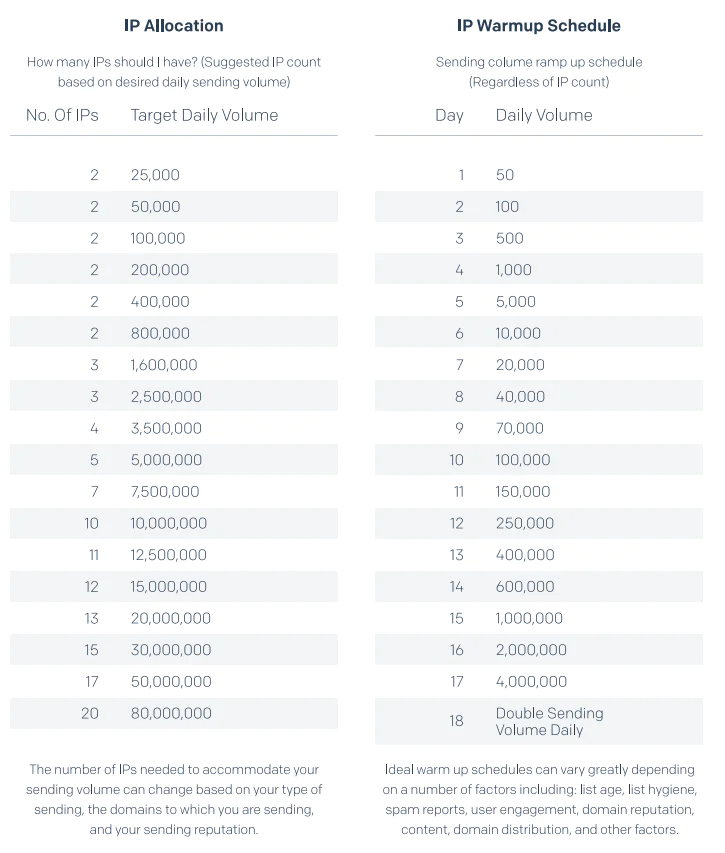Click the IP Allocation heading

[x=174, y=25]
